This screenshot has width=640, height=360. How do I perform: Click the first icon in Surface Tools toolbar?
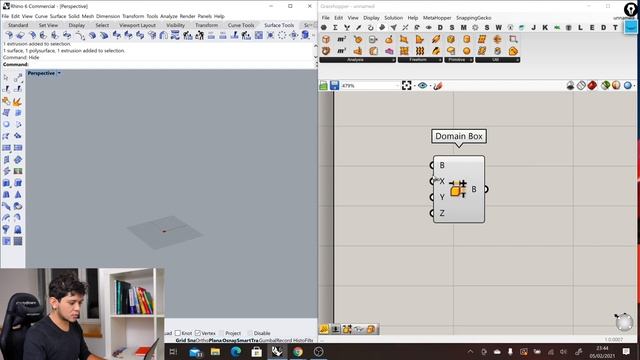[9, 36]
